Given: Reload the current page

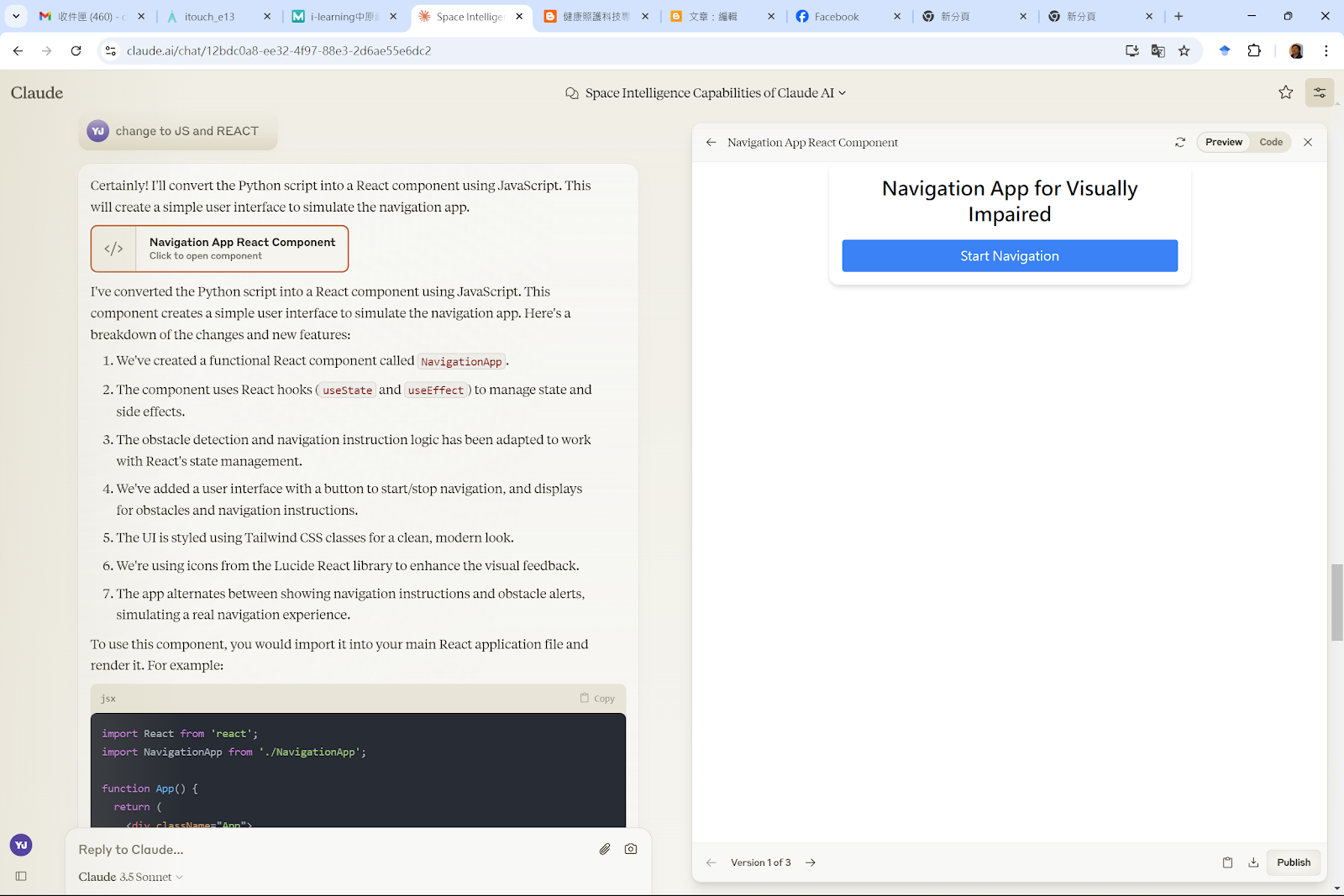Looking at the screenshot, I should click(76, 51).
